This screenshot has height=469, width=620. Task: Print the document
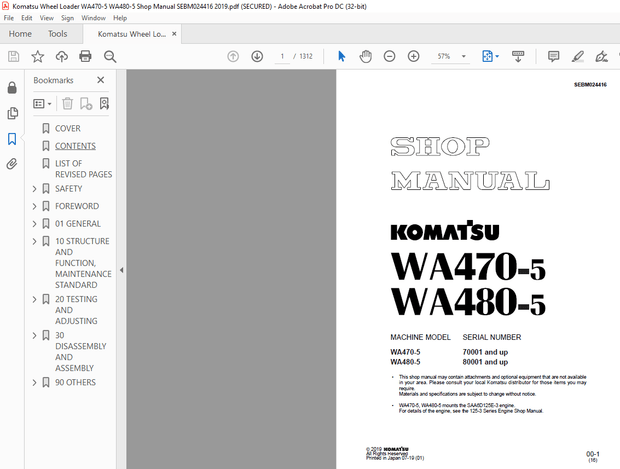85,57
